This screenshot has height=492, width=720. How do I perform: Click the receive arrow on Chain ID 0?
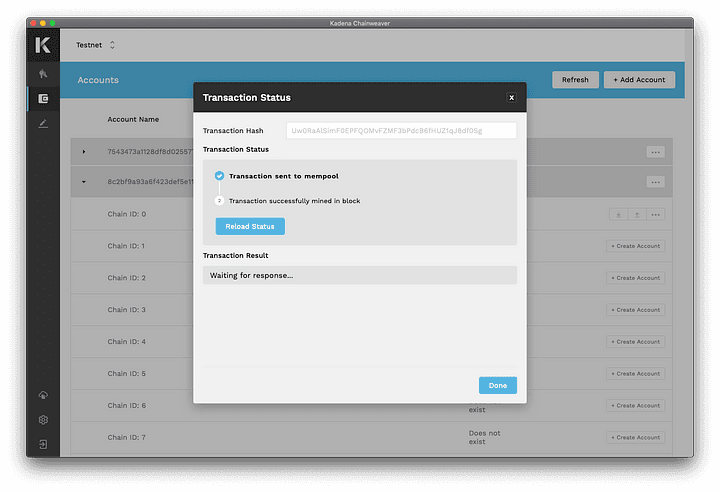tap(619, 215)
